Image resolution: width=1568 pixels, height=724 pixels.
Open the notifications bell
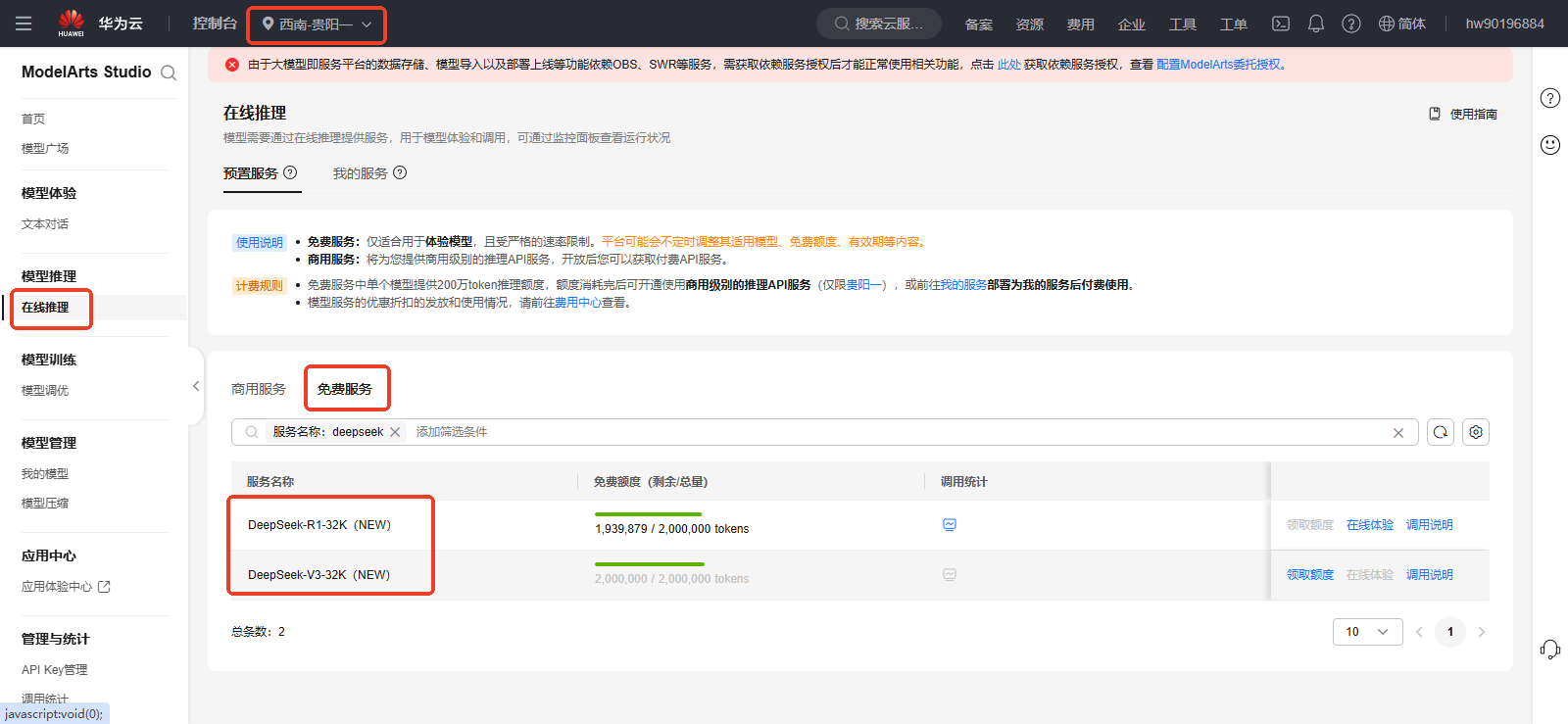(x=1316, y=24)
